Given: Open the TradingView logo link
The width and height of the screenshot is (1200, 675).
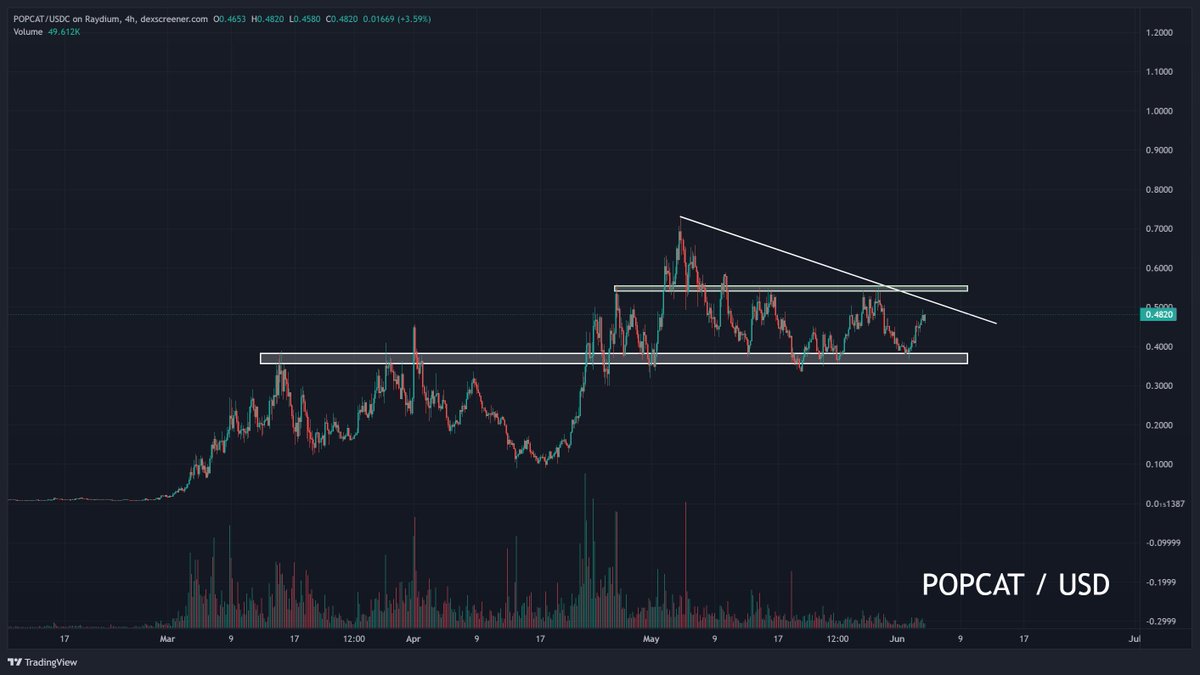Looking at the screenshot, I should 42,662.
